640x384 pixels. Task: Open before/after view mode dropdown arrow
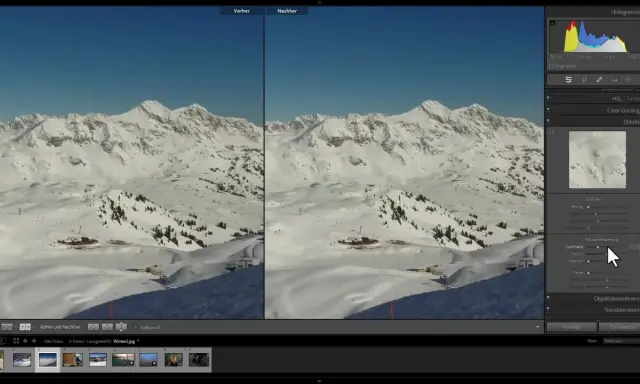tap(33, 327)
